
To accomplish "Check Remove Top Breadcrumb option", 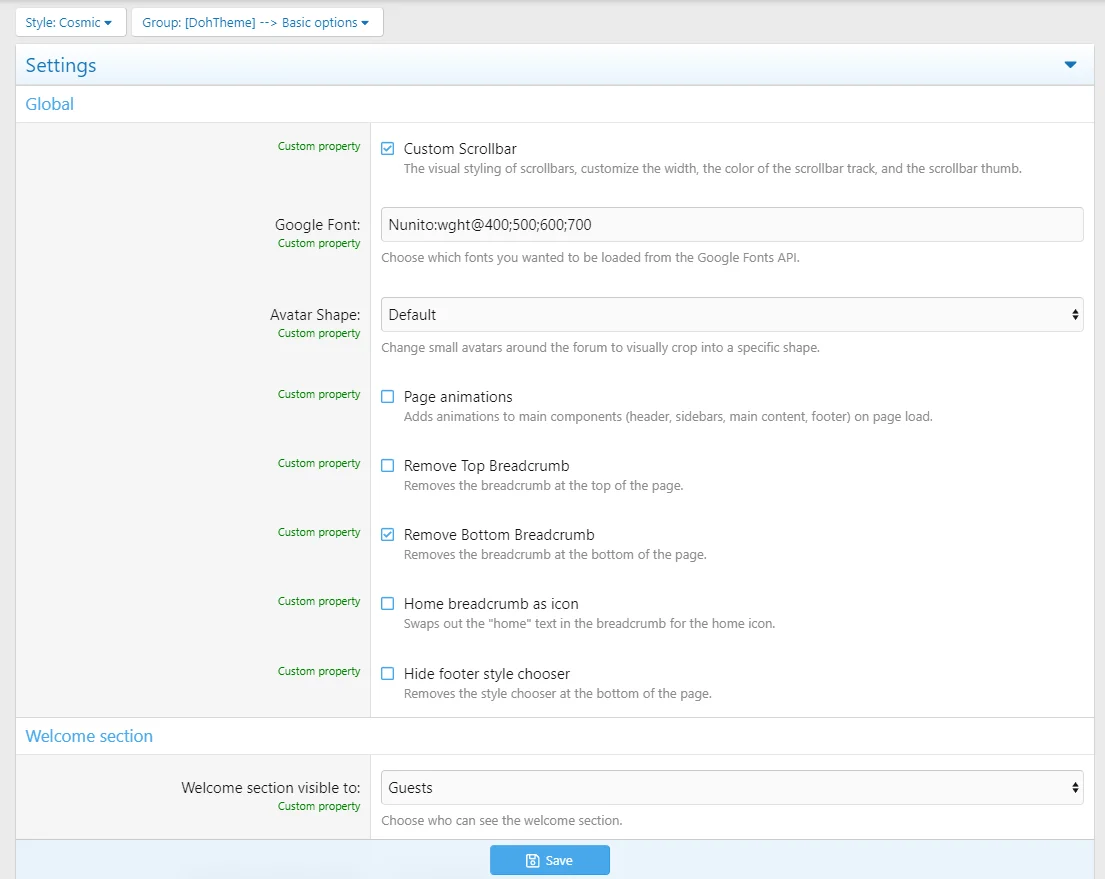I will pos(388,466).
